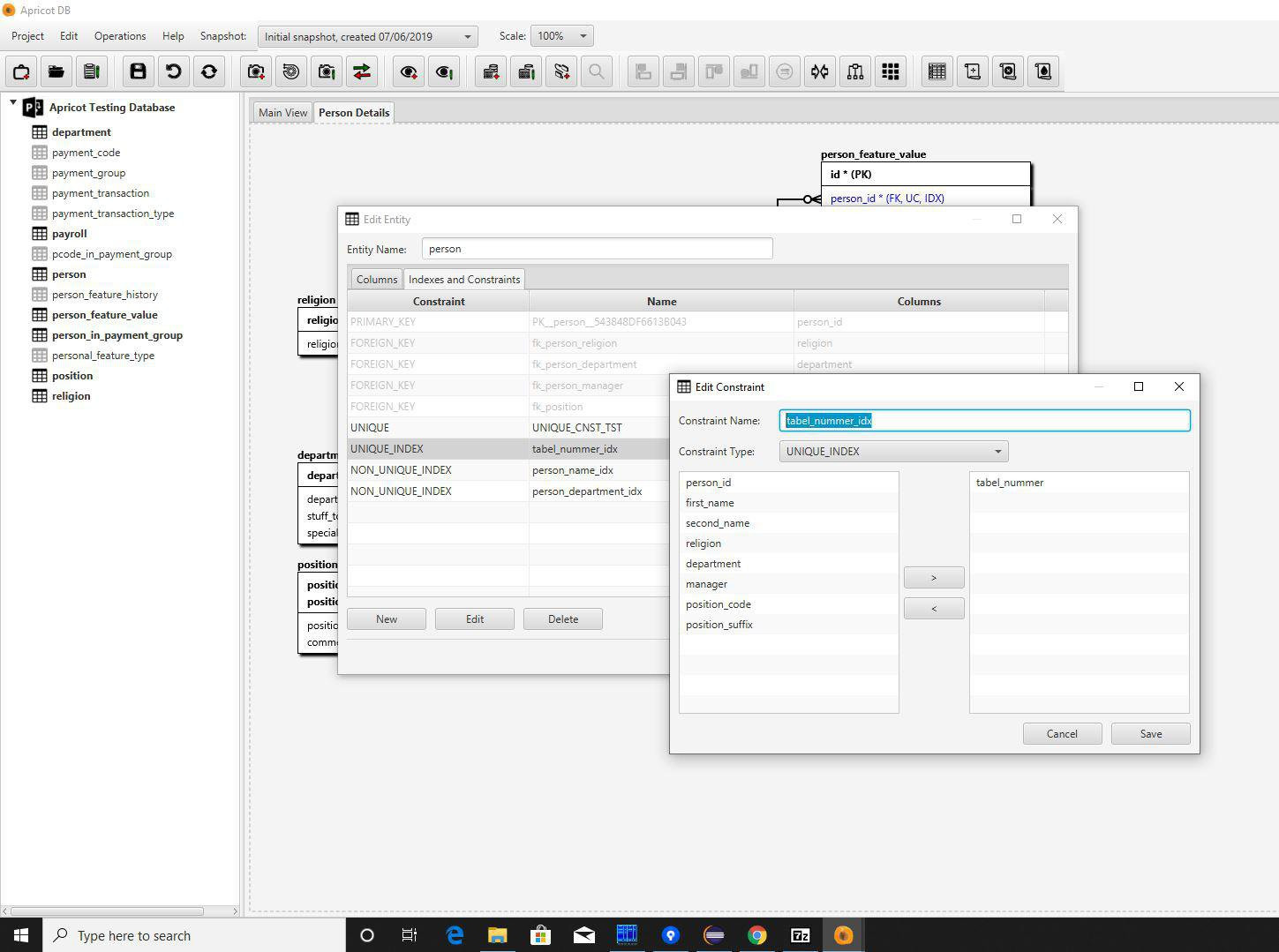Select the department entity in the tree
Image resolution: width=1279 pixels, height=952 pixels.
pos(81,132)
